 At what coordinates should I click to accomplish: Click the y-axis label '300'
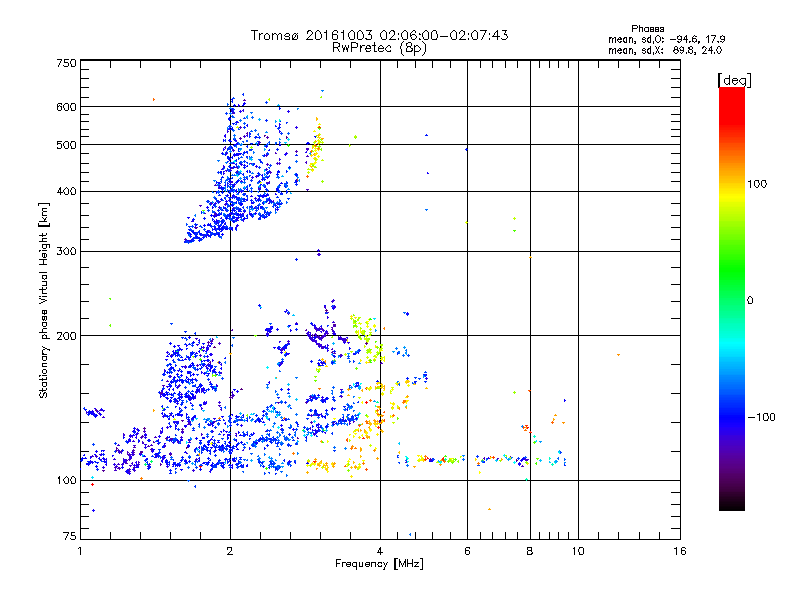point(66,252)
